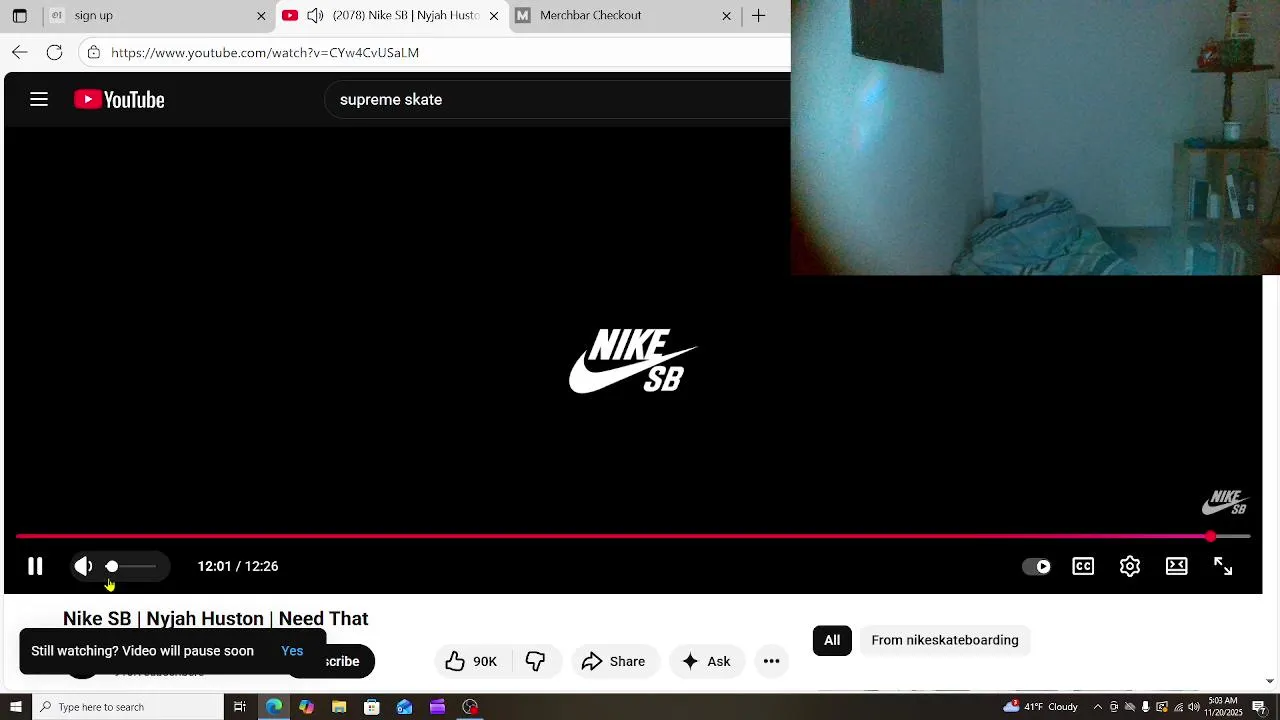Select the From nikeskateboarding chip

pyautogui.click(x=945, y=640)
